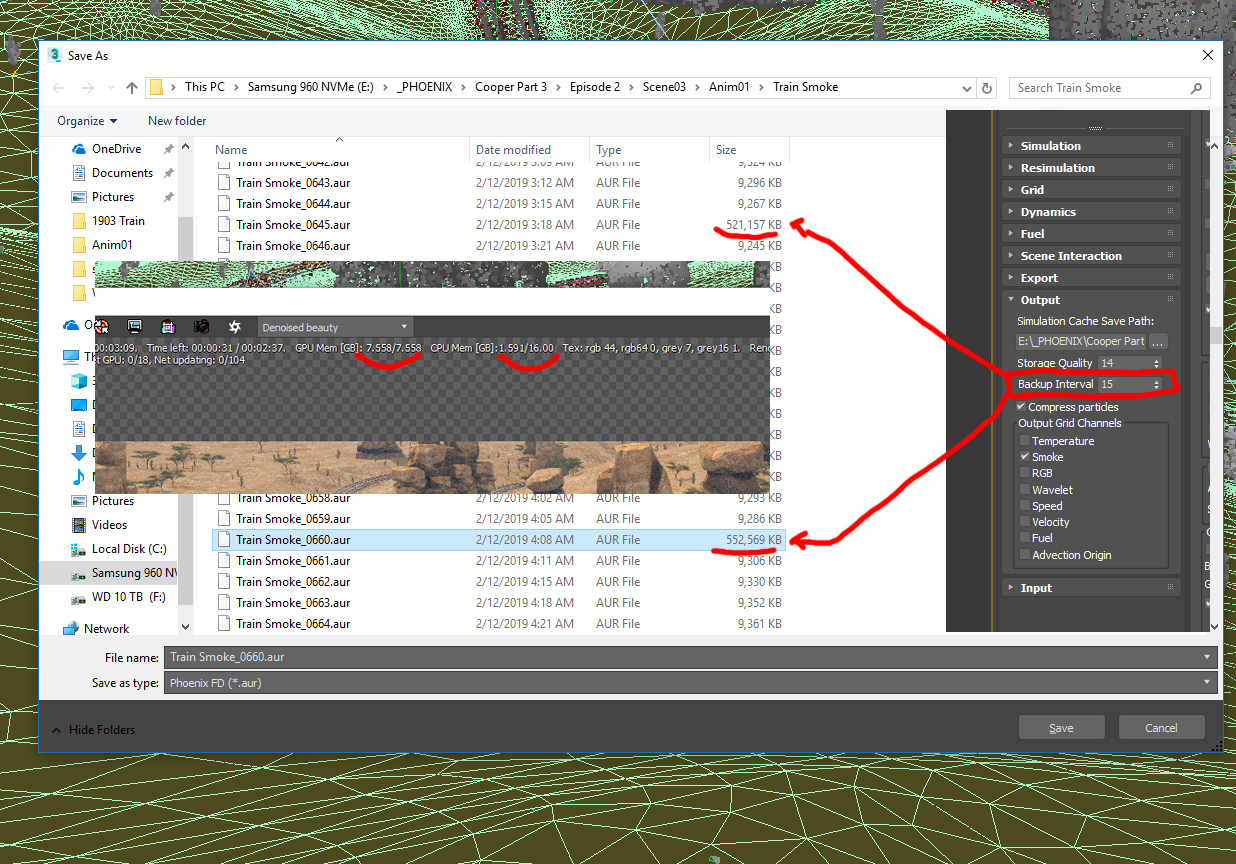The width and height of the screenshot is (1236, 864).
Task: Open OneDrive in navigation pane
Action: pos(116,149)
